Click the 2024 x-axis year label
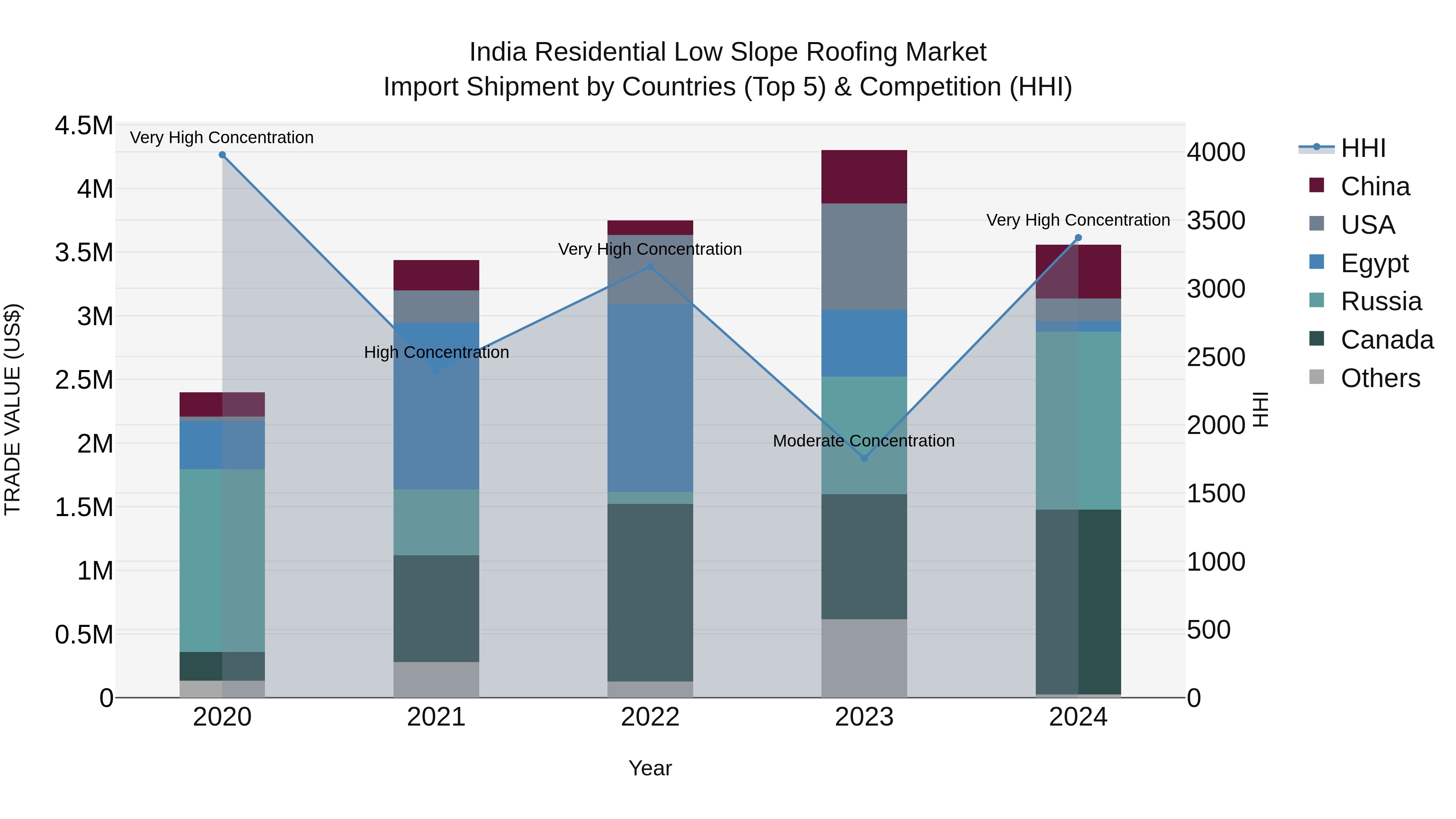 click(x=1078, y=717)
